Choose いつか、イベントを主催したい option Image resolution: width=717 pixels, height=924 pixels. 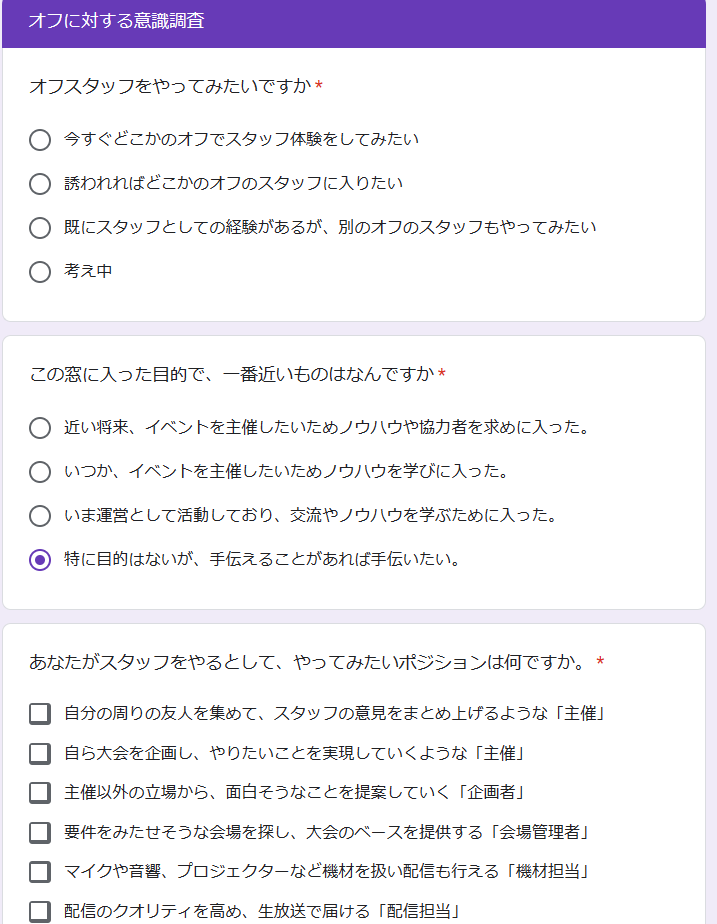(x=40, y=472)
